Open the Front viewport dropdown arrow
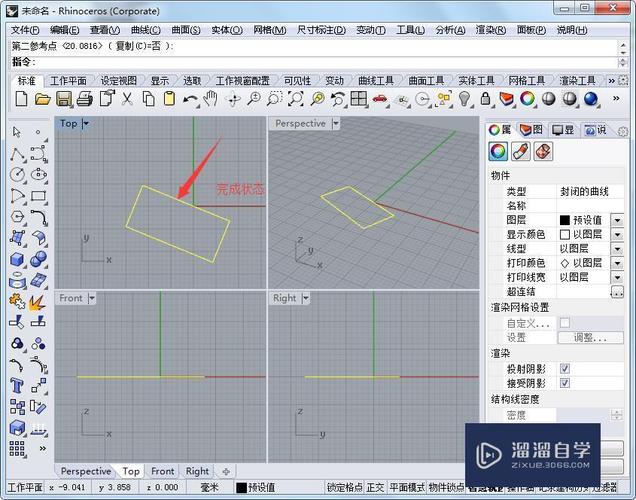This screenshot has width=636, height=500. tap(92, 298)
